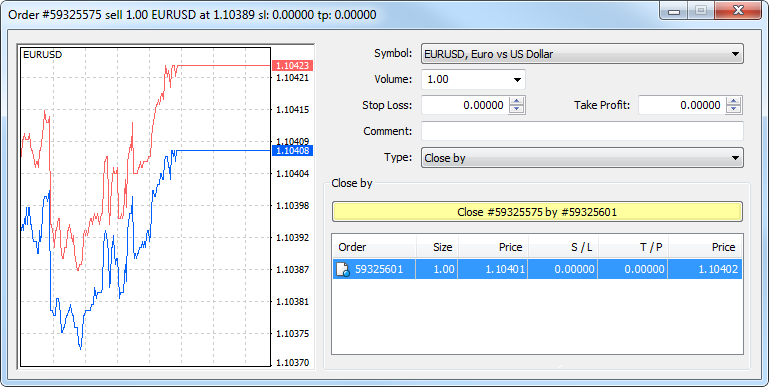Image resolution: width=769 pixels, height=387 pixels.
Task: Click the red ask price label 1.10423
Action: [x=292, y=66]
